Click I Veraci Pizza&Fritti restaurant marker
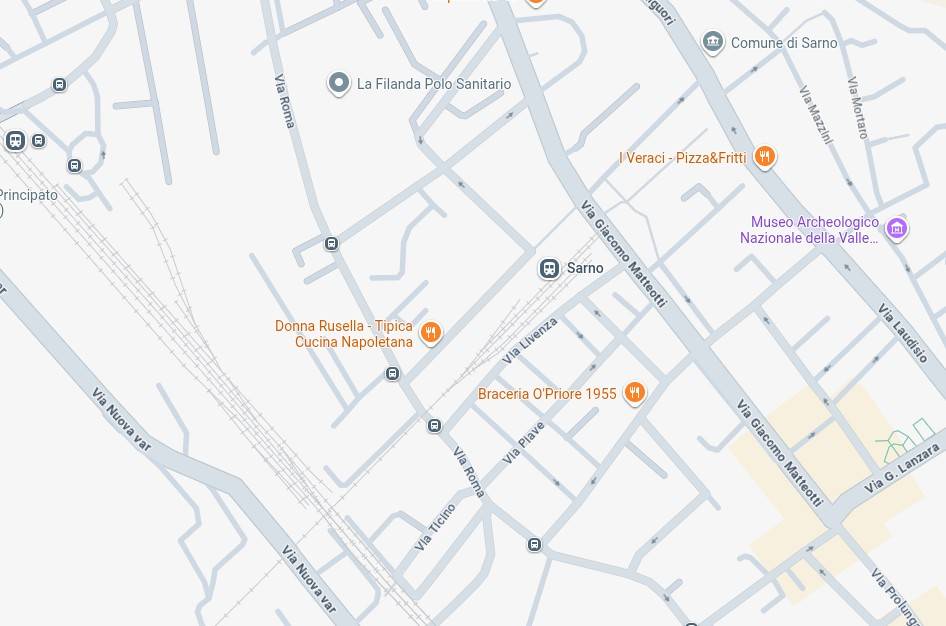 [x=764, y=157]
